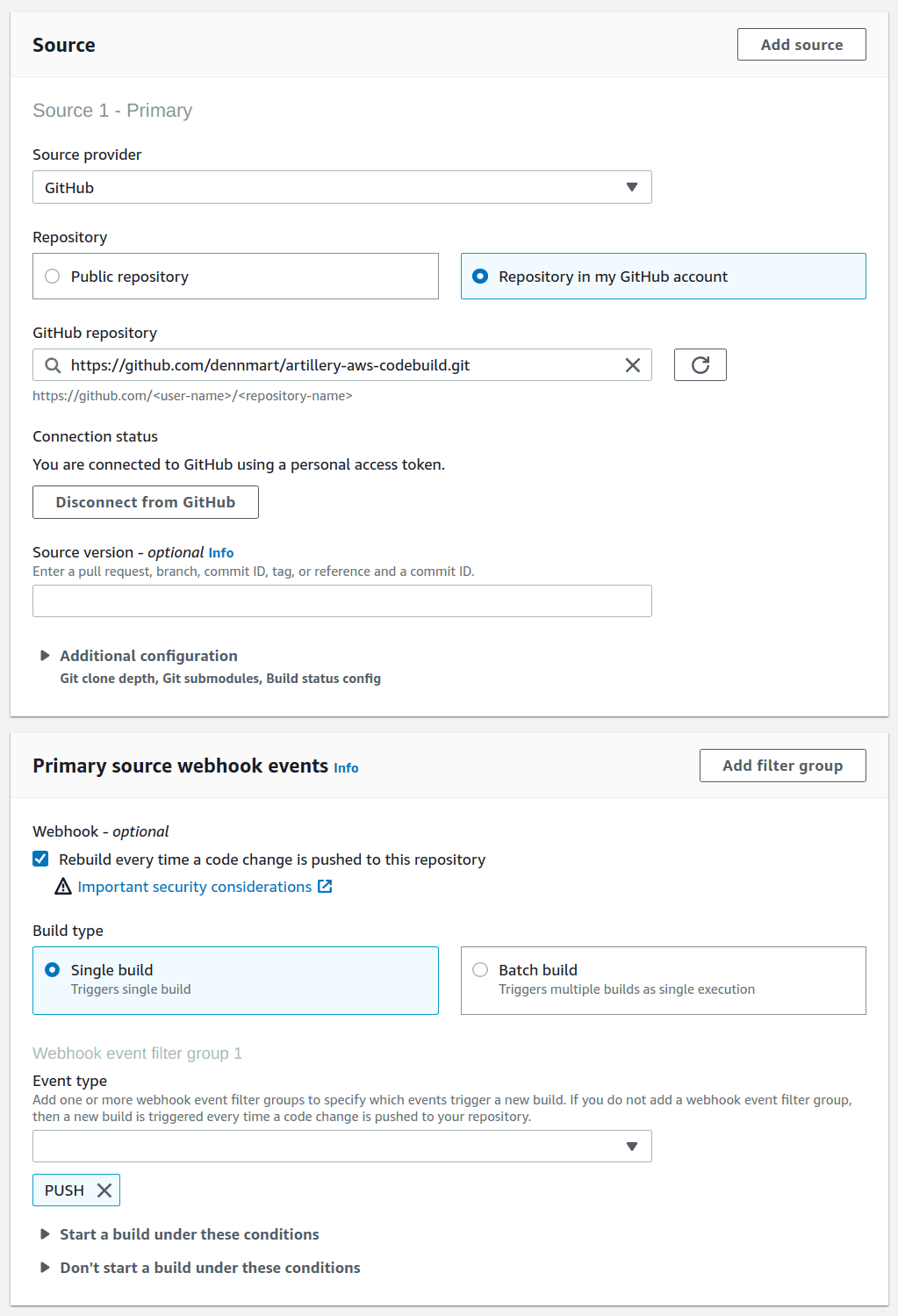Clear the GitHub repository URL with the X icon
This screenshot has height=1316, width=898.
[632, 364]
